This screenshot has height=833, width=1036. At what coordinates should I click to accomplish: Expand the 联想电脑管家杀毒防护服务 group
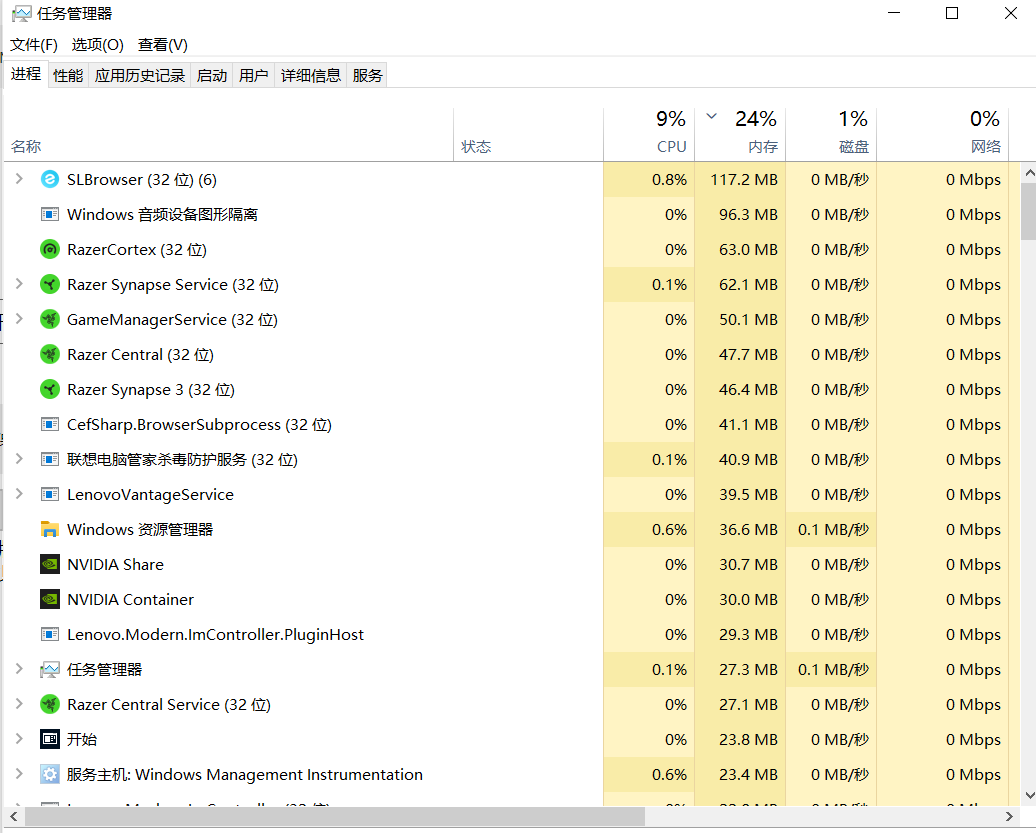(19, 458)
